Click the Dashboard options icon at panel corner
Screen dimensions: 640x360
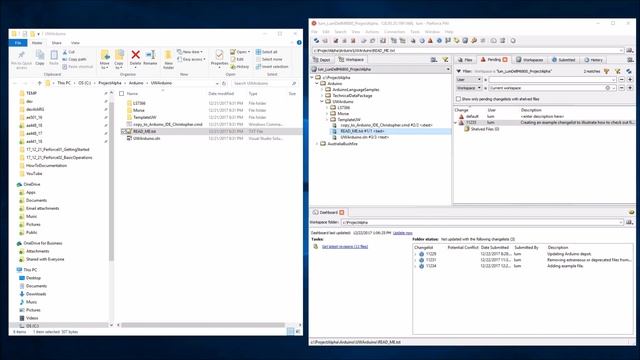pyautogui.click(x=631, y=212)
